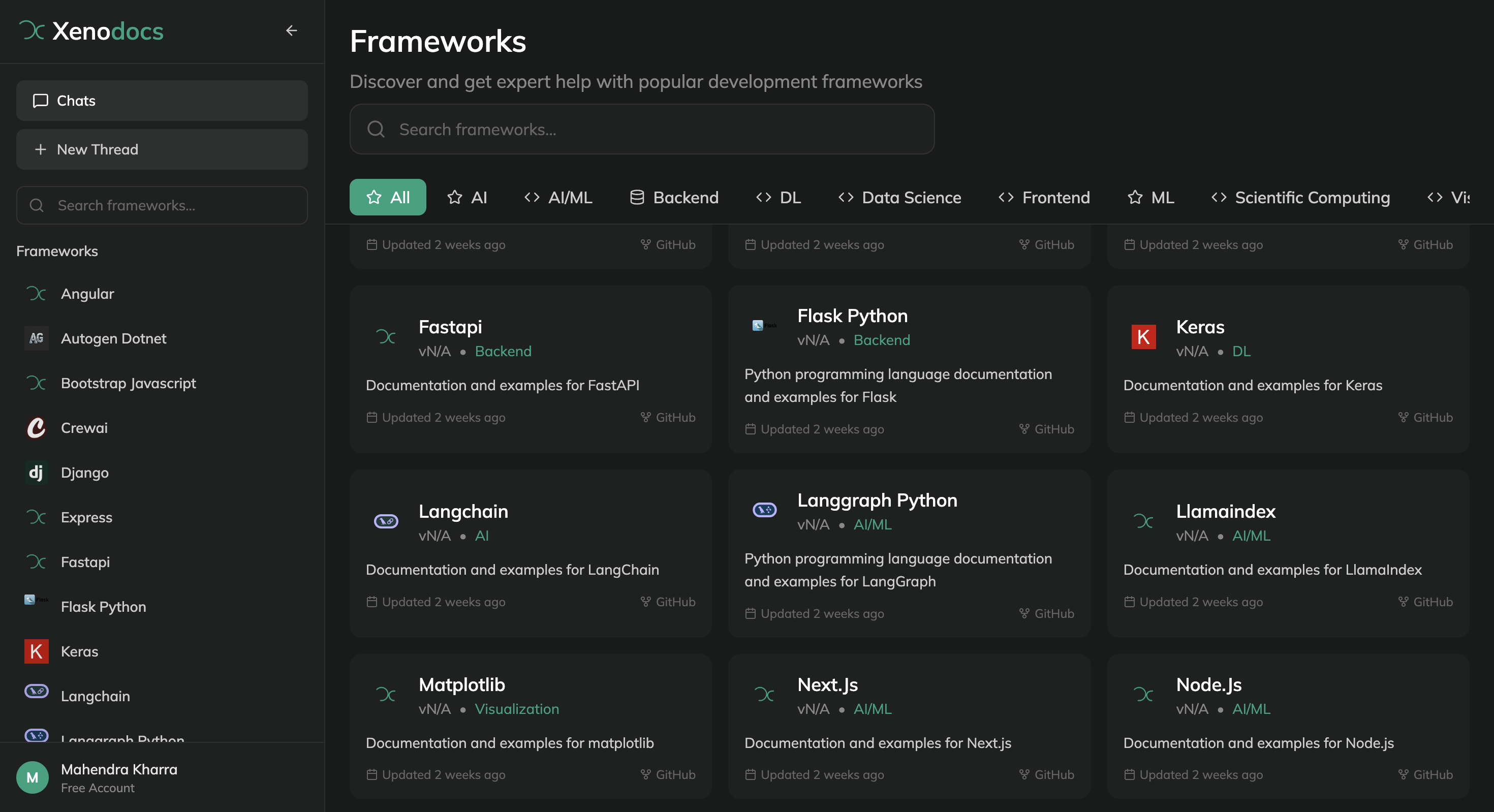The width and height of the screenshot is (1494, 812).
Task: Click the Crewai logo icon in sidebar
Action: click(36, 427)
